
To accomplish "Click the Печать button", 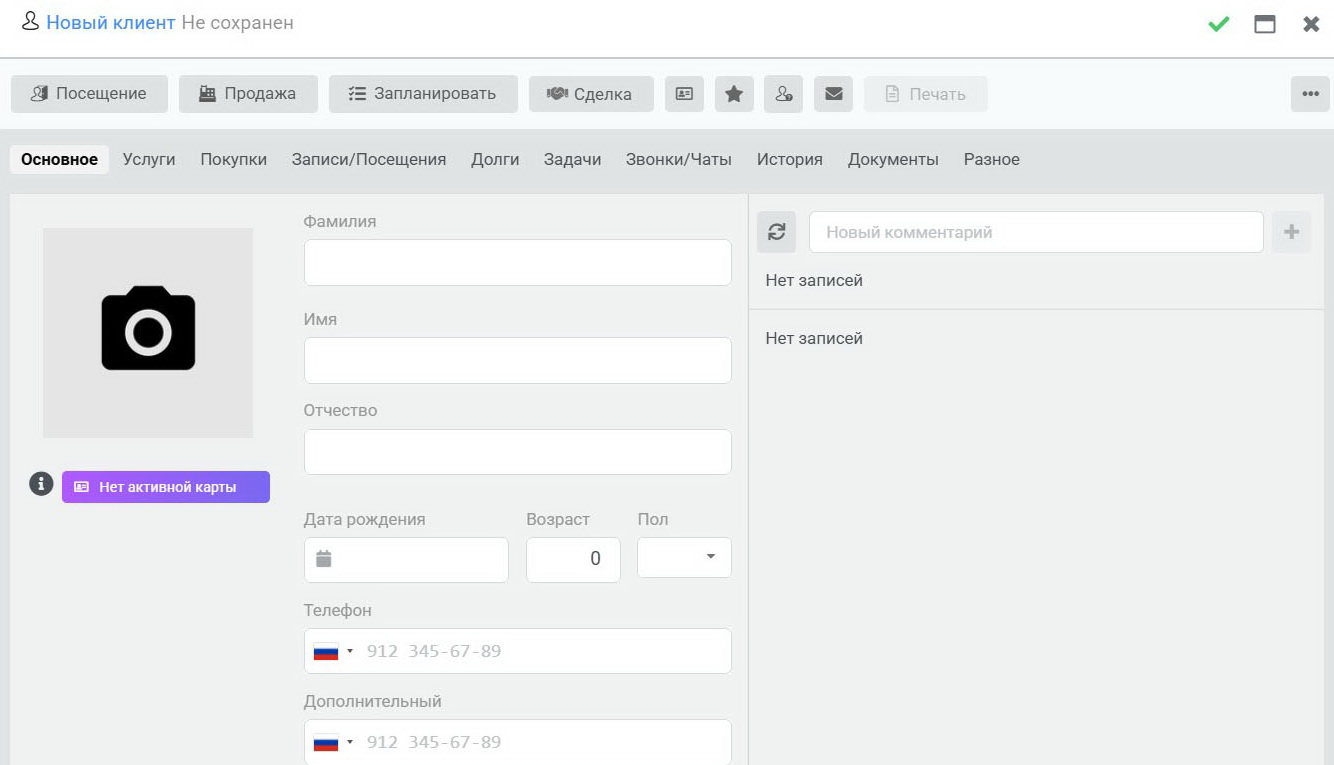I will pos(926,94).
